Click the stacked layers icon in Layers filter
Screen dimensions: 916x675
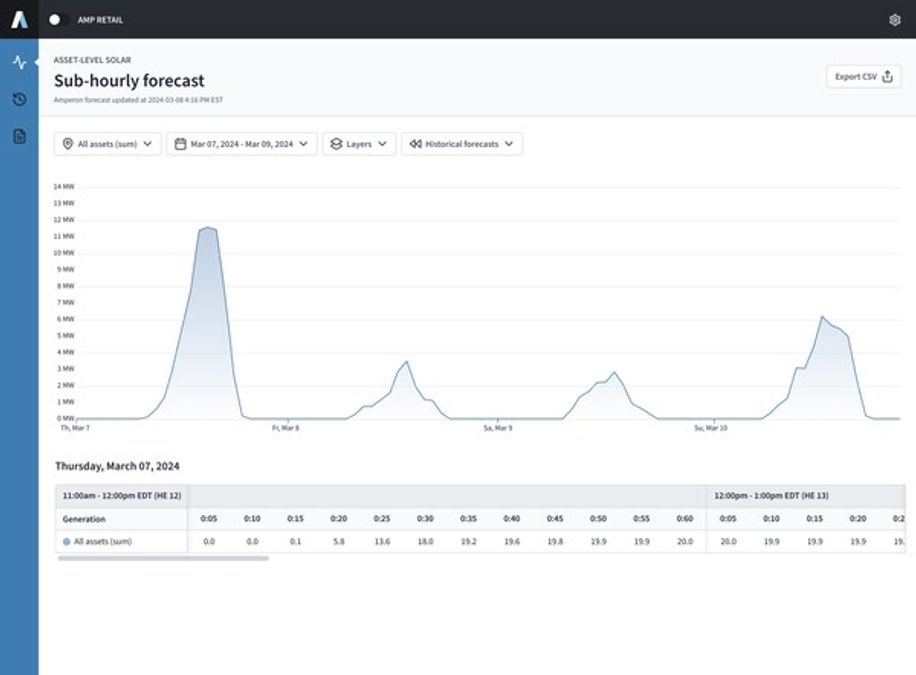pyautogui.click(x=335, y=143)
